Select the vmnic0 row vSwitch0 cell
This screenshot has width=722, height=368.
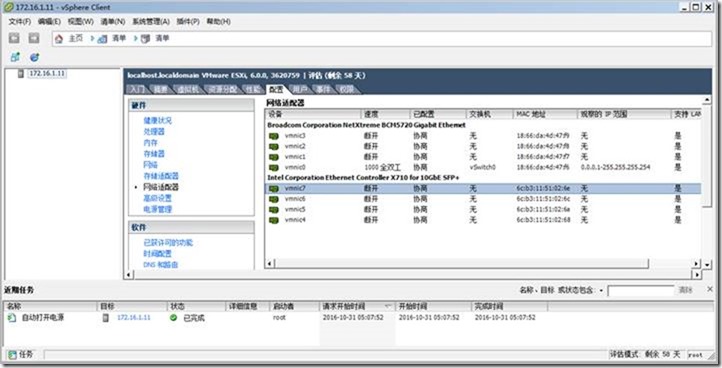coord(483,168)
